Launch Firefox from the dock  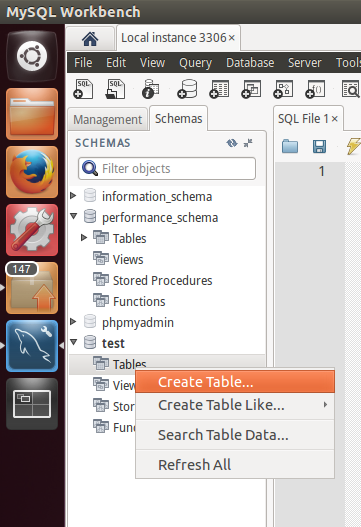32,172
